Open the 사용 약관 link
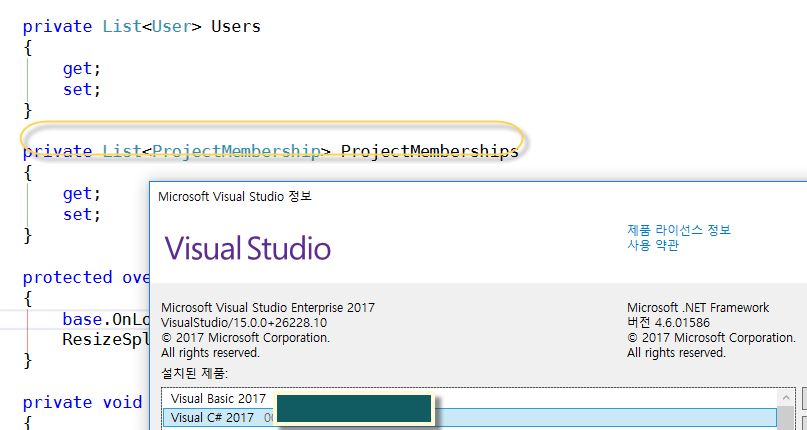Image resolution: width=807 pixels, height=430 pixels. 653,245
